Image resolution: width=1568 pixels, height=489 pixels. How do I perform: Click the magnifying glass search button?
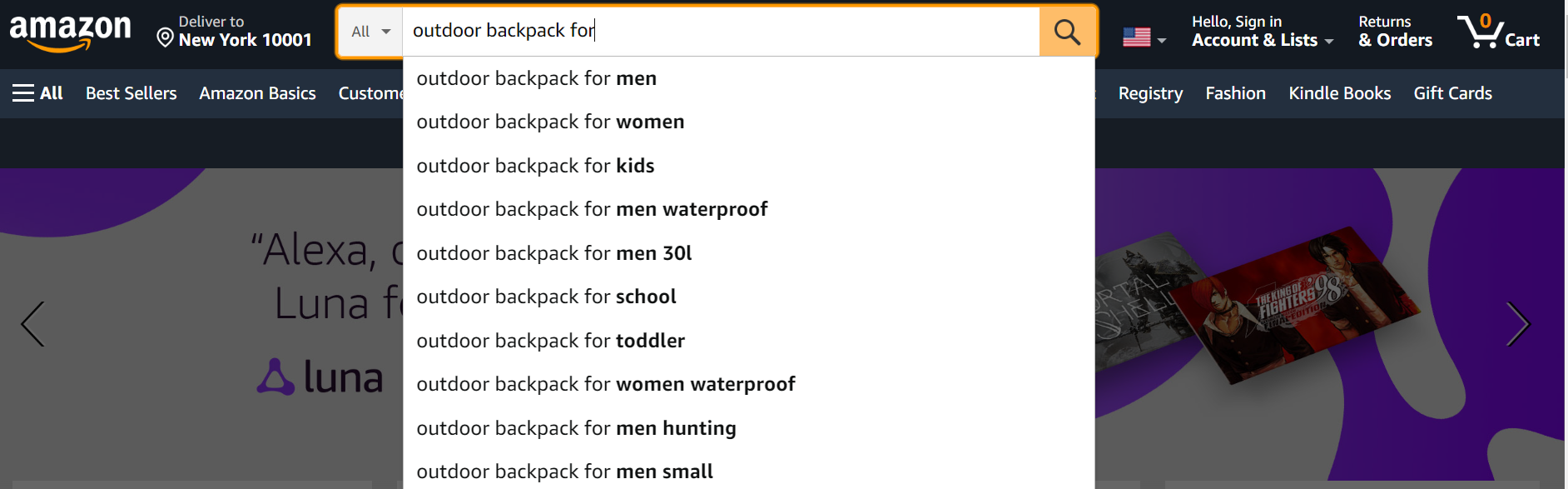(1067, 32)
